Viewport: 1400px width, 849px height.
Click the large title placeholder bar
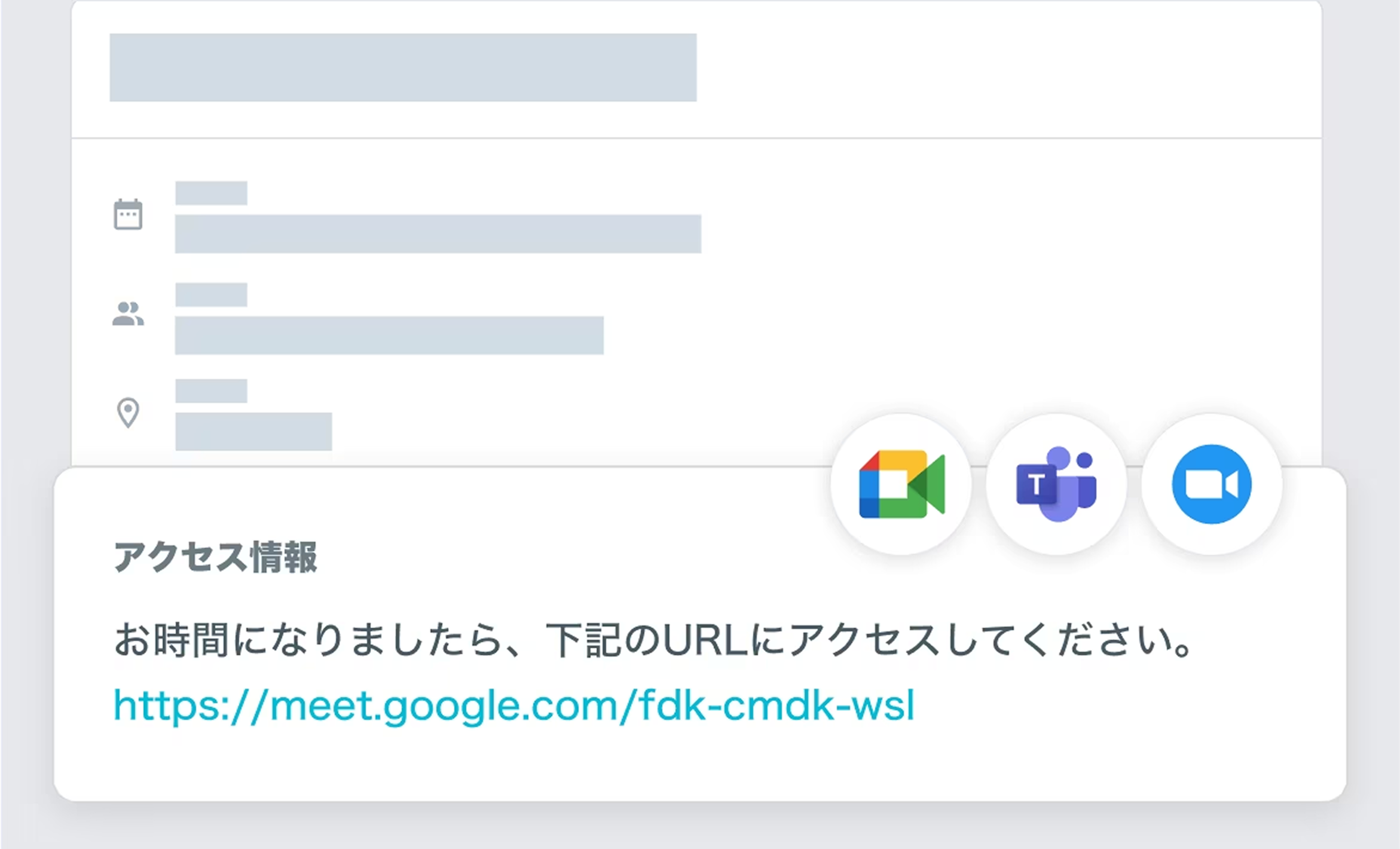point(403,68)
